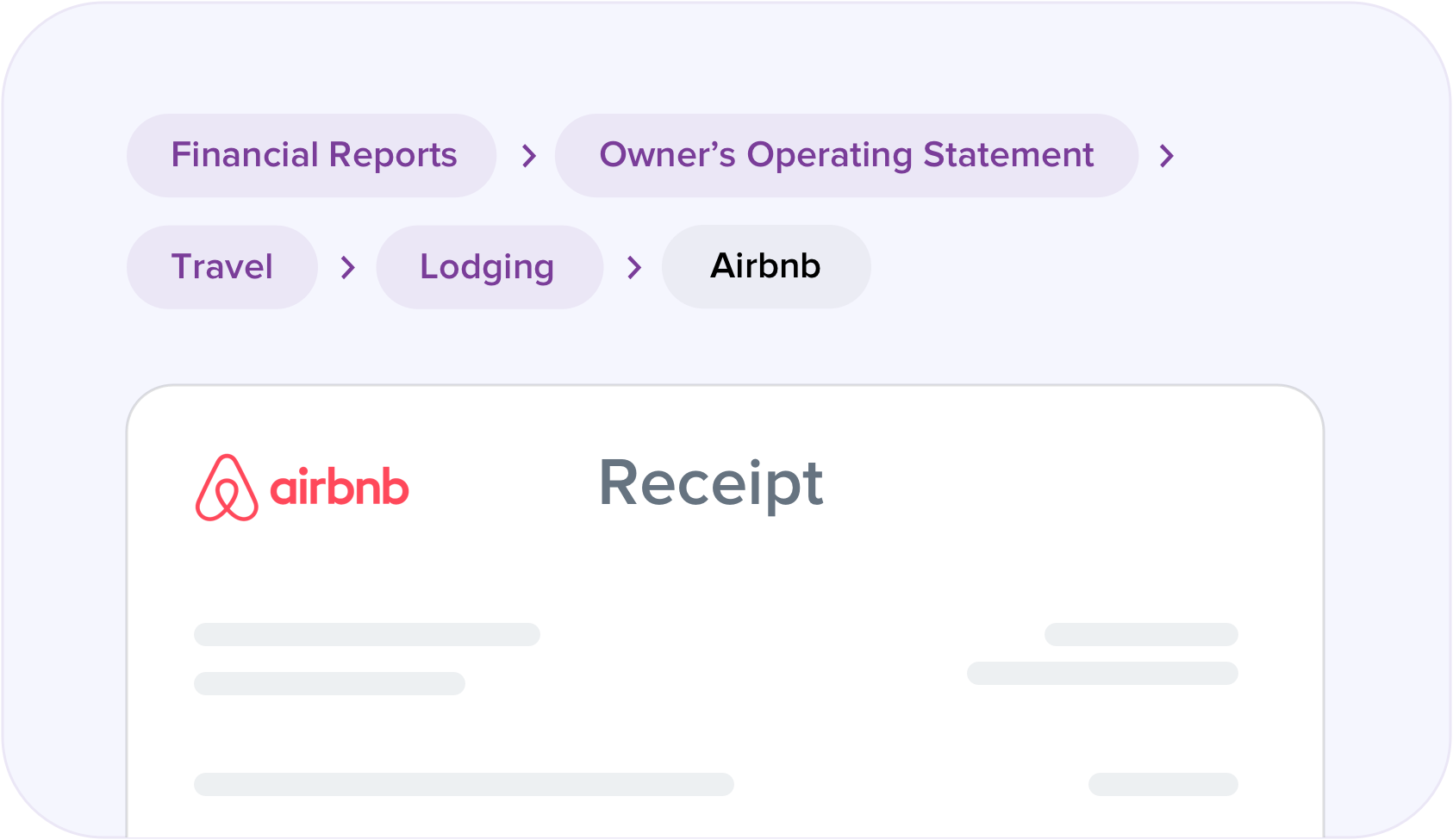1453x840 pixels.
Task: Open the Financial Reports breadcrumb
Action: pyautogui.click(x=312, y=156)
